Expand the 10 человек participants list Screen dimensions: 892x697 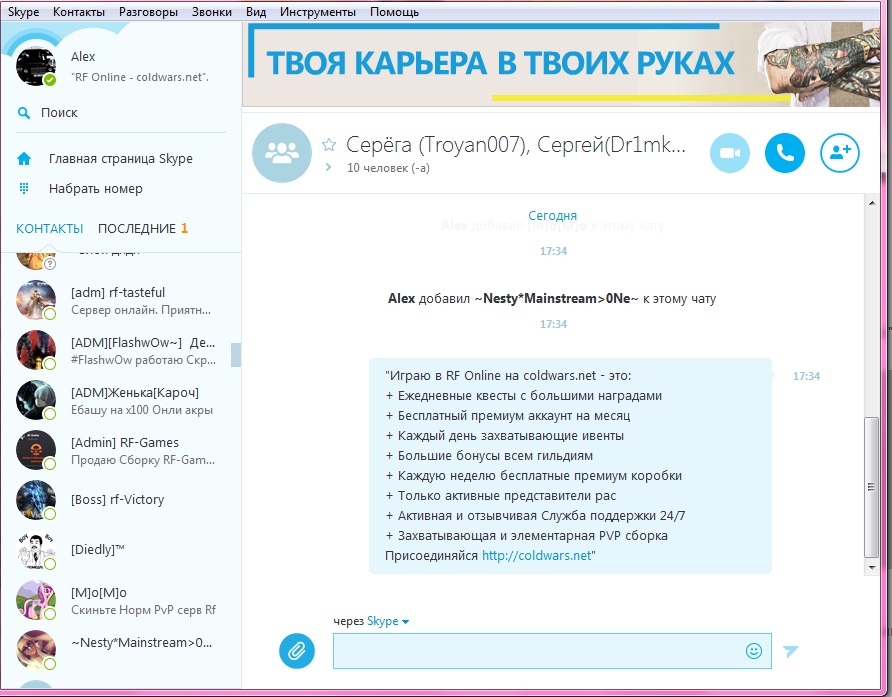(x=329, y=168)
